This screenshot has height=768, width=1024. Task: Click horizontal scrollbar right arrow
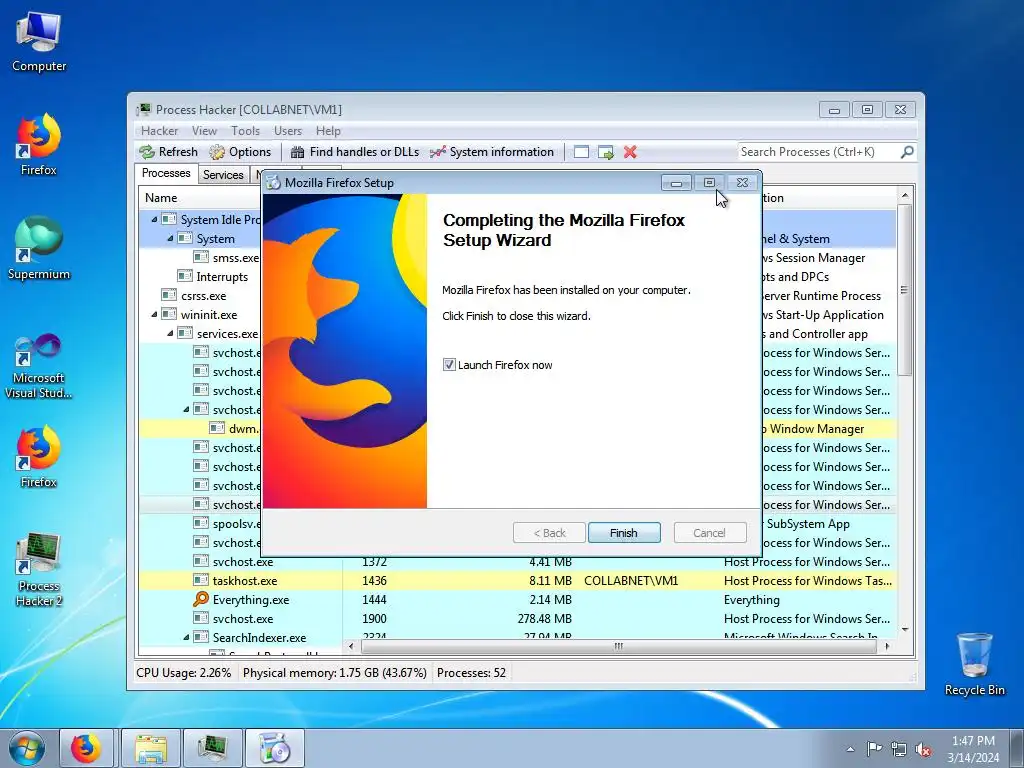click(886, 646)
